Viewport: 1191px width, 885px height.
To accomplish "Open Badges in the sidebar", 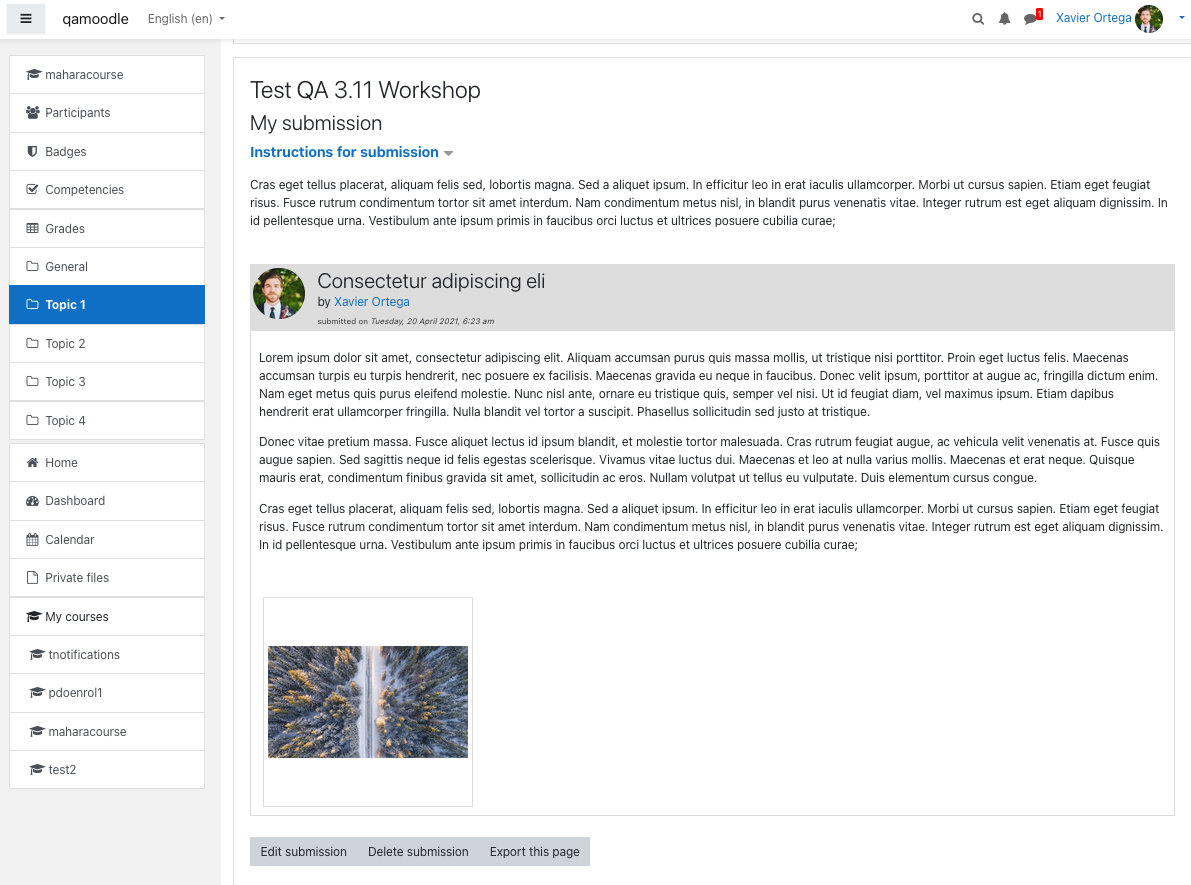I will [107, 151].
